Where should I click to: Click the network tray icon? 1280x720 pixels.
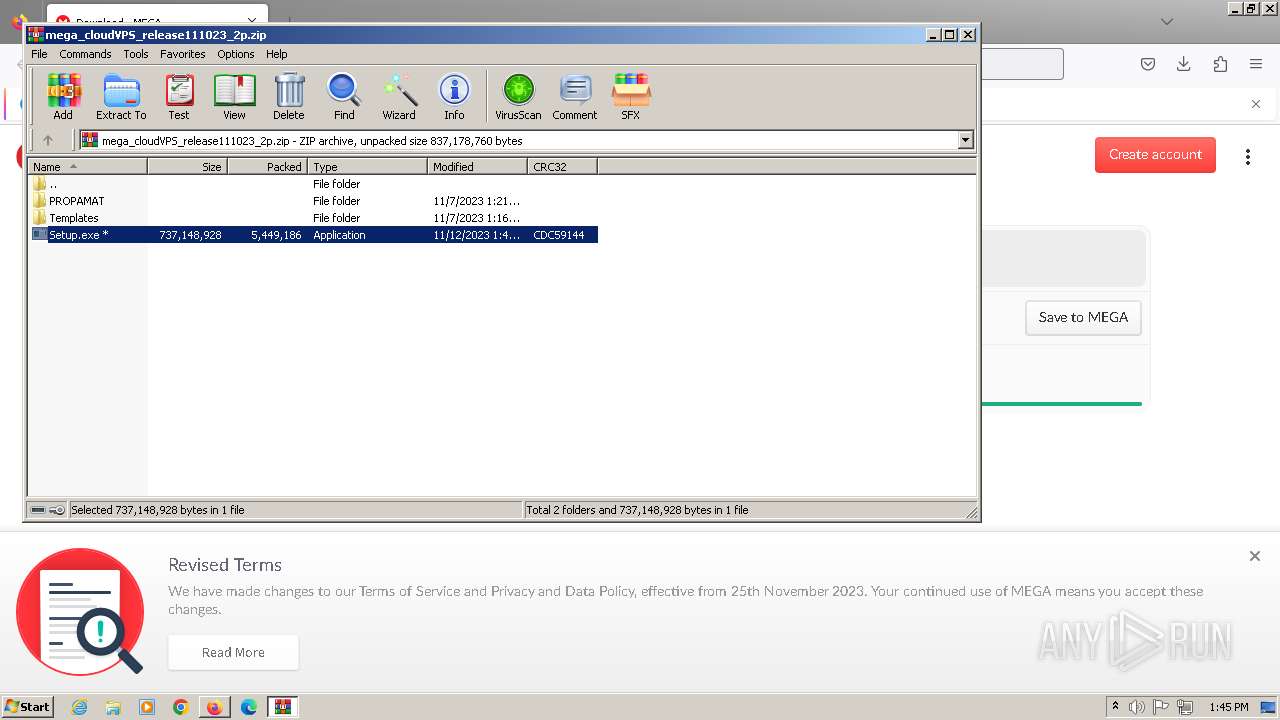pyautogui.click(x=1186, y=707)
